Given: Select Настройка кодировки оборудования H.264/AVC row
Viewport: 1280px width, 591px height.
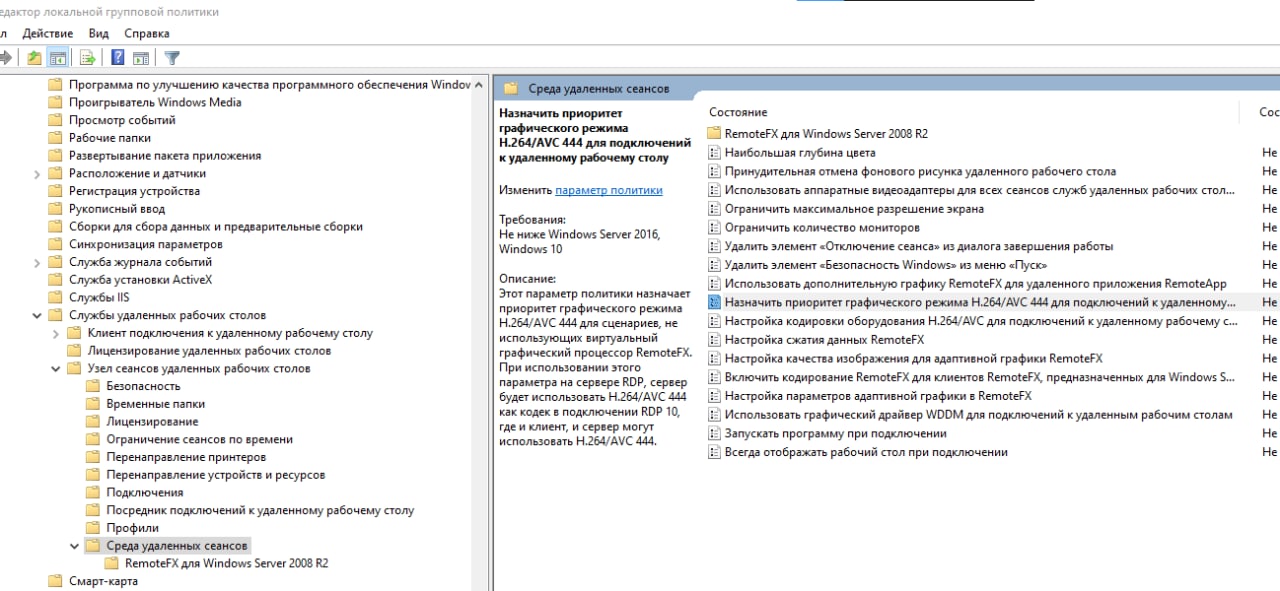Looking at the screenshot, I should (x=980, y=321).
